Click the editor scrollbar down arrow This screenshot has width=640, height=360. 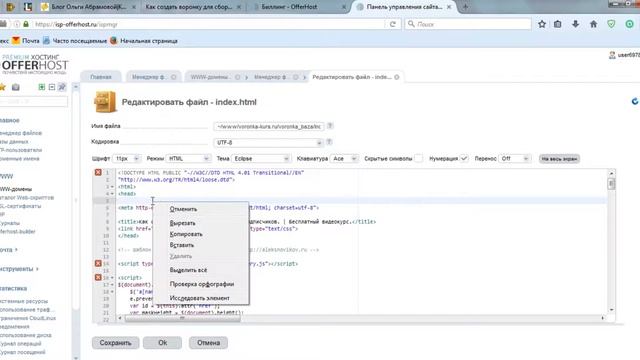coord(611,310)
